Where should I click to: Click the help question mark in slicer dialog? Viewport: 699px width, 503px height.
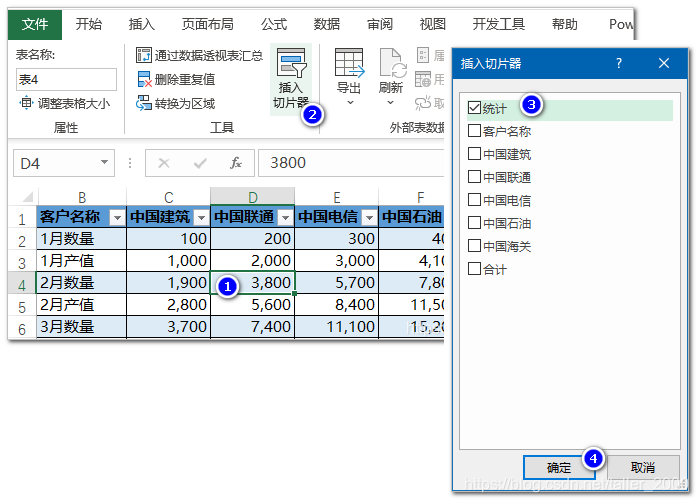tap(619, 63)
